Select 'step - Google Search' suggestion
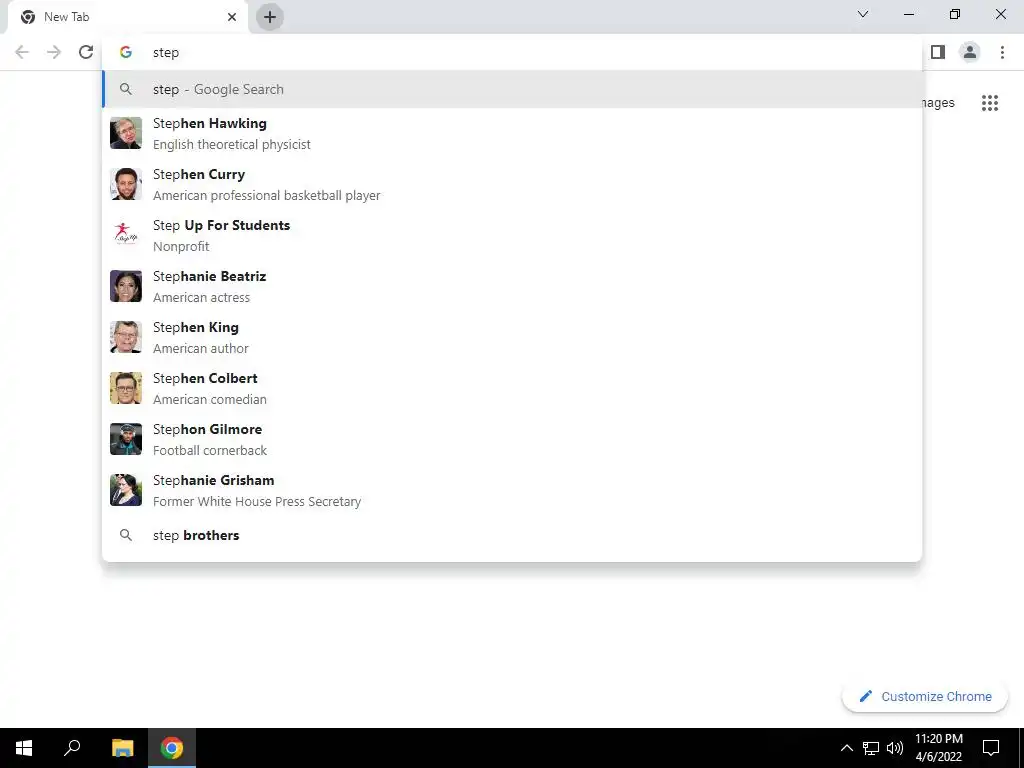Screen dimensions: 1024x768 click(x=512, y=89)
